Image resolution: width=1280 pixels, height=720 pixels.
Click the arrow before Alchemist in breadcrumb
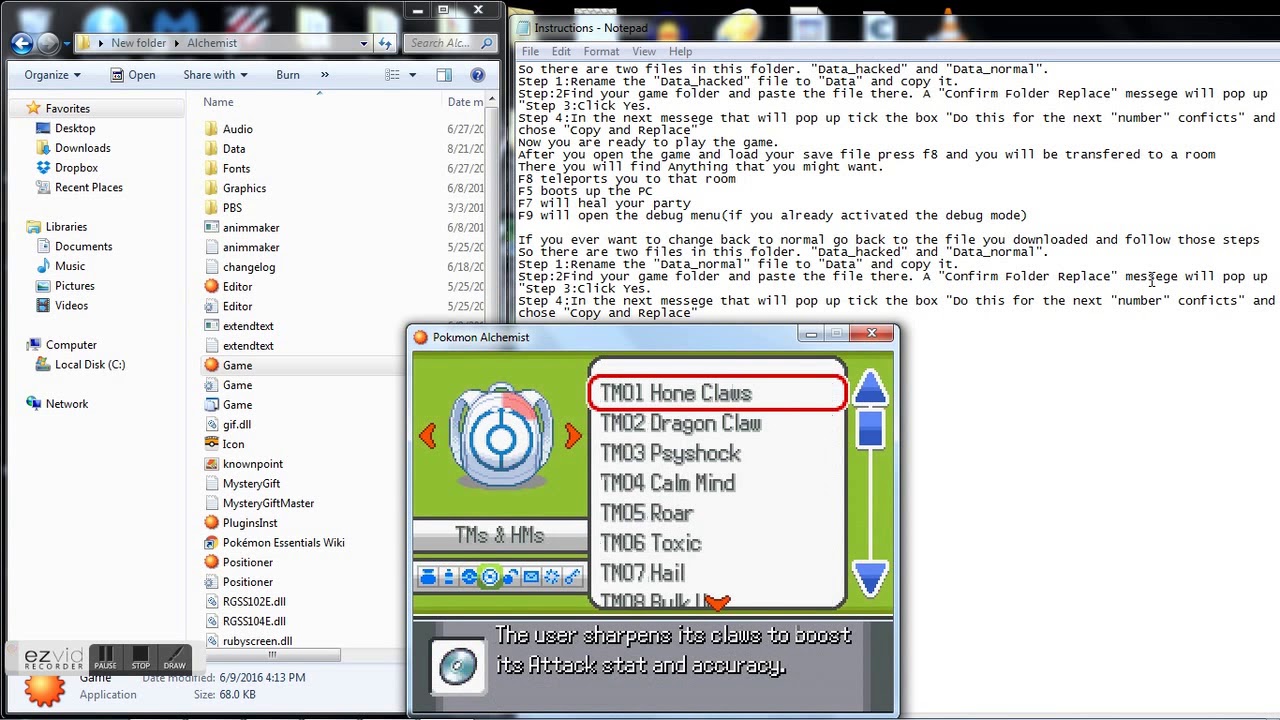coord(178,43)
